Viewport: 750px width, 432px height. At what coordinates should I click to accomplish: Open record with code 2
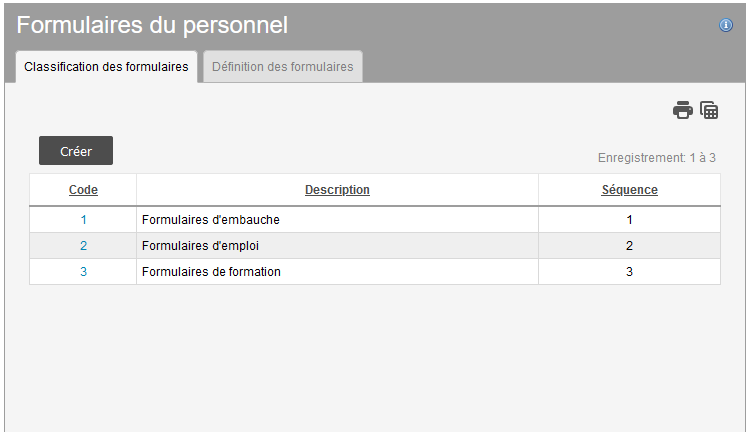pyautogui.click(x=83, y=246)
